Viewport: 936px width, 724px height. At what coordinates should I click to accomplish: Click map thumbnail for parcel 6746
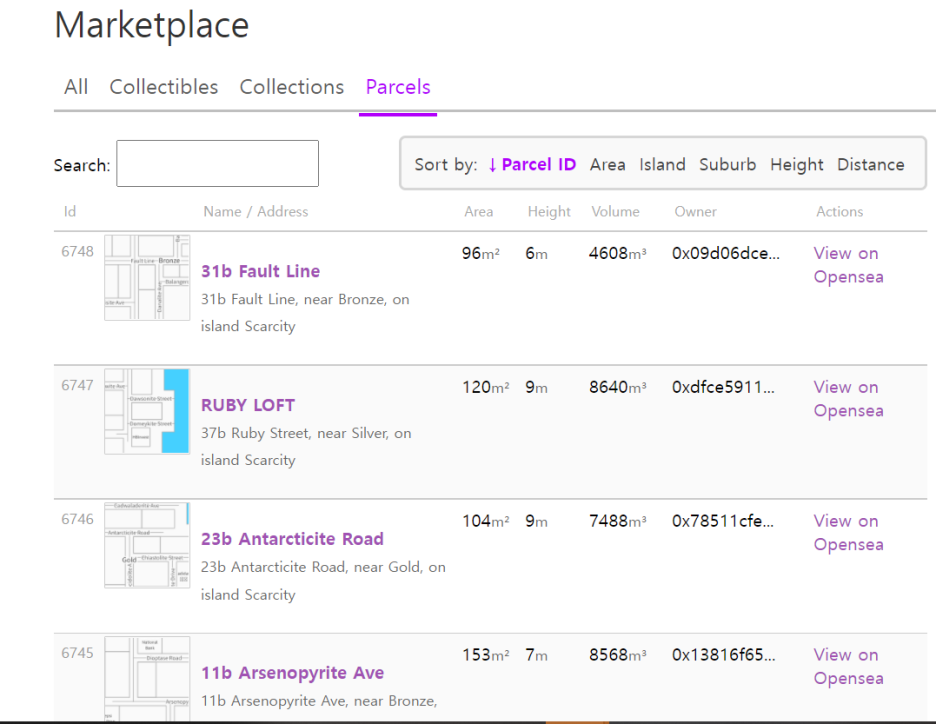[147, 545]
